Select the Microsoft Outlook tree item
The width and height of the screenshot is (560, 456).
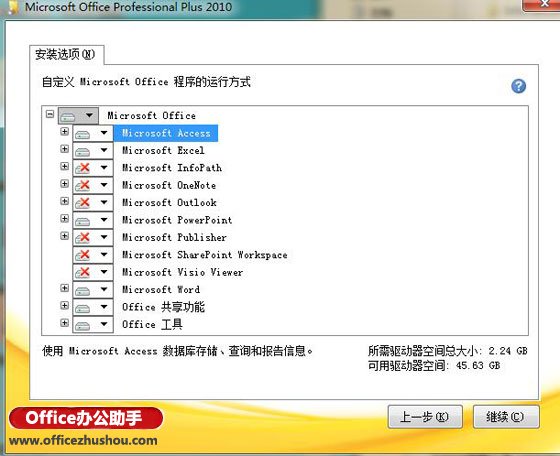point(169,202)
